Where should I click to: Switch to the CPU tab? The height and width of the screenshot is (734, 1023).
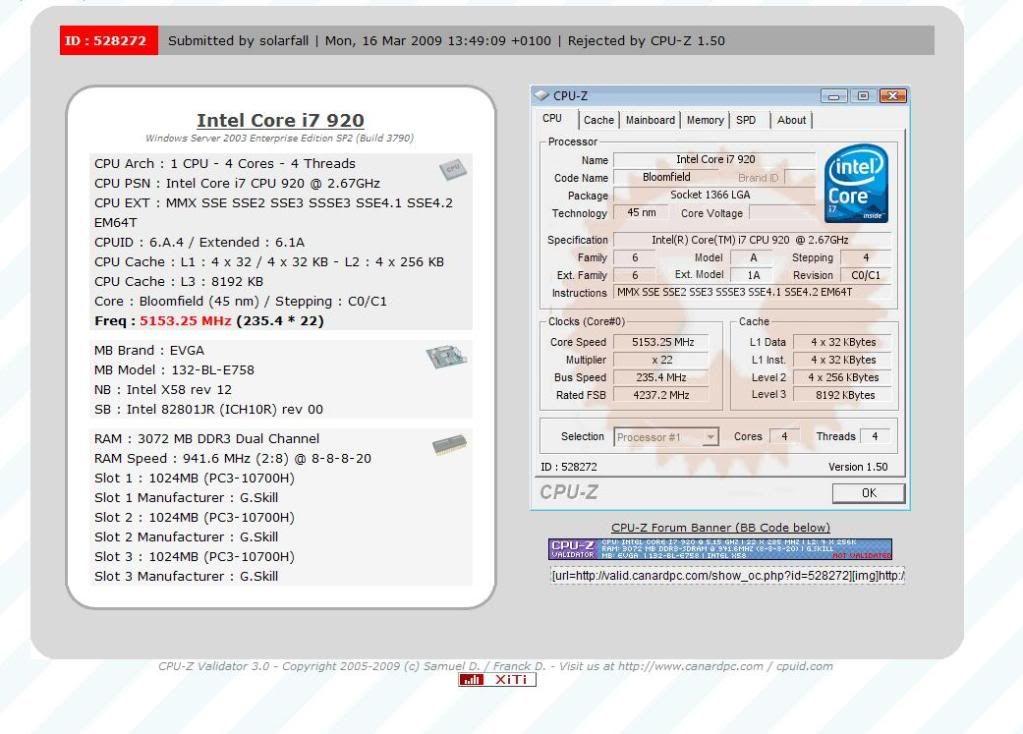(x=552, y=119)
